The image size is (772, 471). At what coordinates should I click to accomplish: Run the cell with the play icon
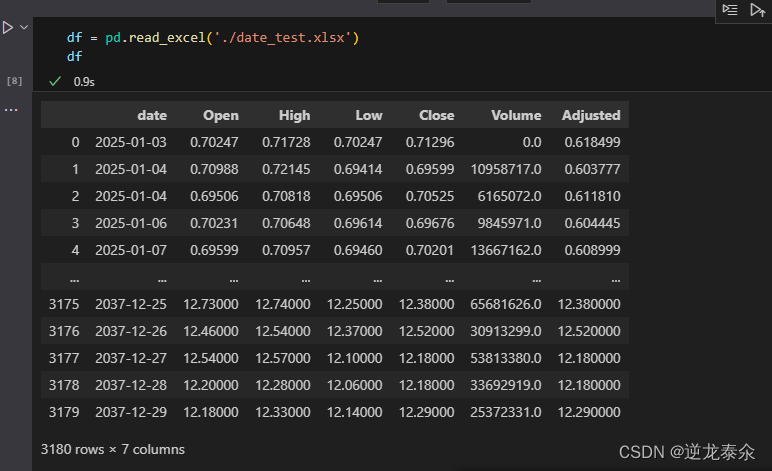coord(7,27)
